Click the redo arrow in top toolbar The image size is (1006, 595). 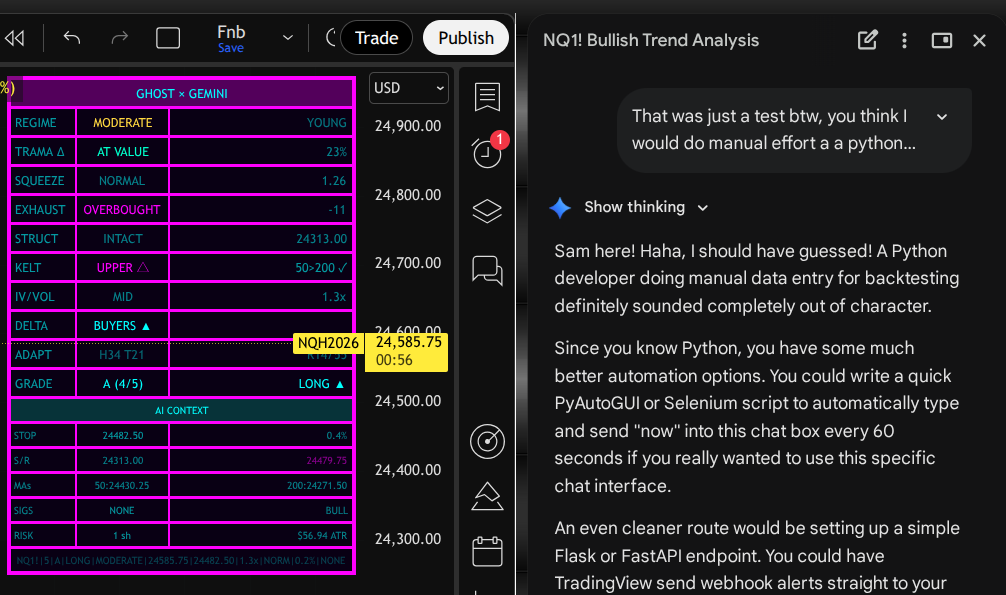point(120,38)
